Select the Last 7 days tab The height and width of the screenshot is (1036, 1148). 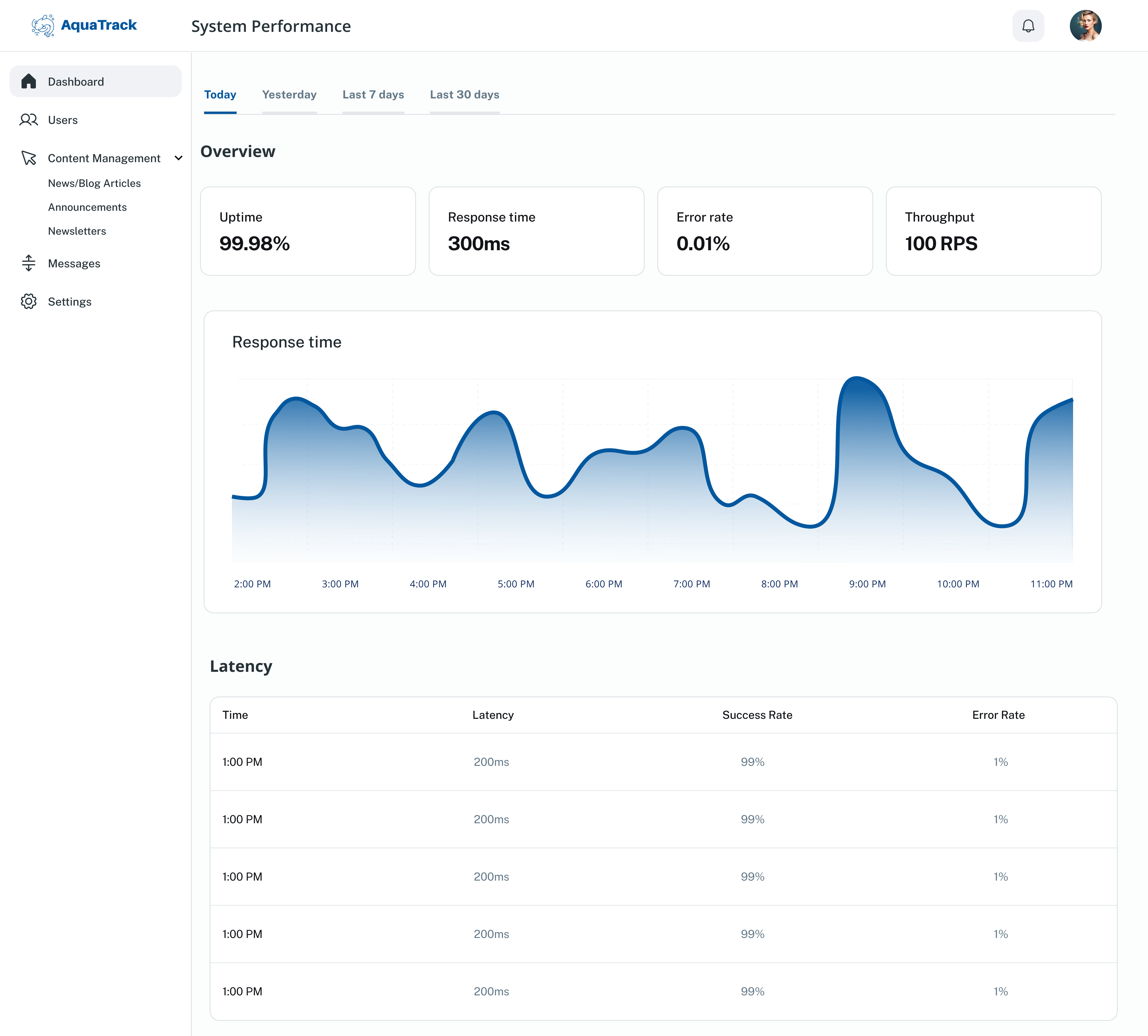pos(373,95)
